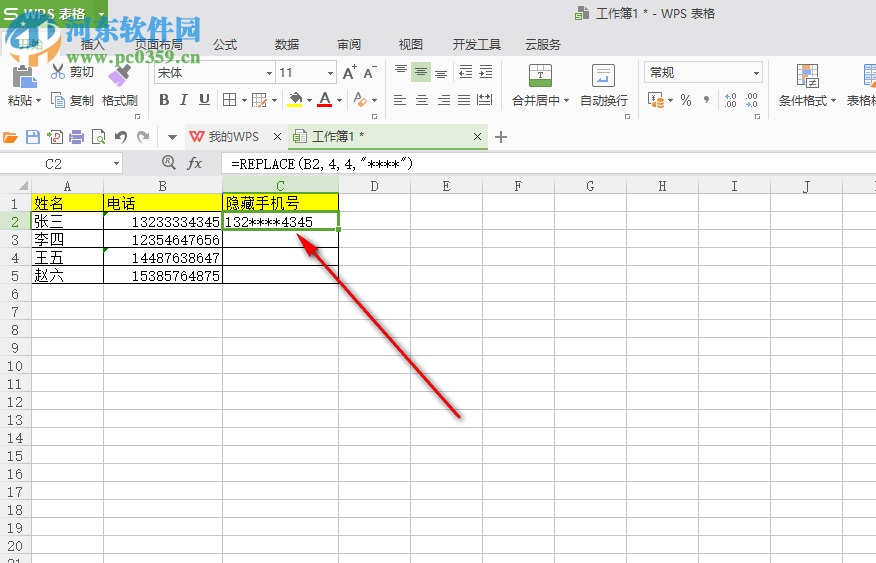
Task: Click the fx insert function button
Action: 194,163
